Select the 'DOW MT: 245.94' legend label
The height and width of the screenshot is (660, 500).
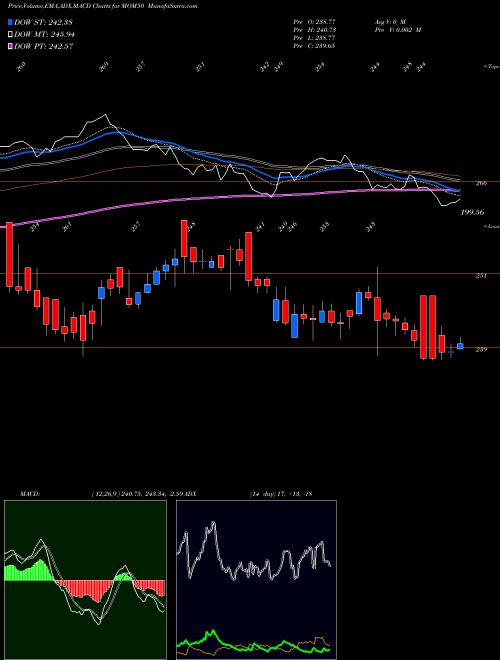click(x=44, y=34)
